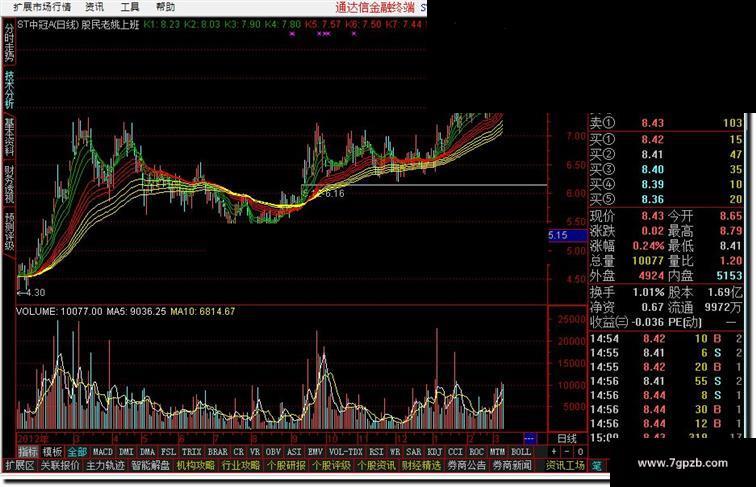Click the VOLUME: 10077.00 label

click(x=59, y=311)
